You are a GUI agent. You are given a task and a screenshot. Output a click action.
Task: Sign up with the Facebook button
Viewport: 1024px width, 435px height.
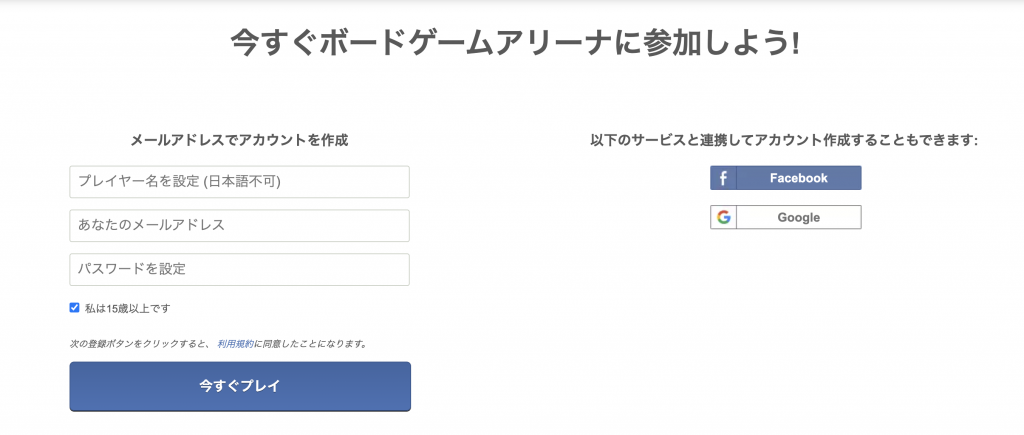click(x=786, y=178)
